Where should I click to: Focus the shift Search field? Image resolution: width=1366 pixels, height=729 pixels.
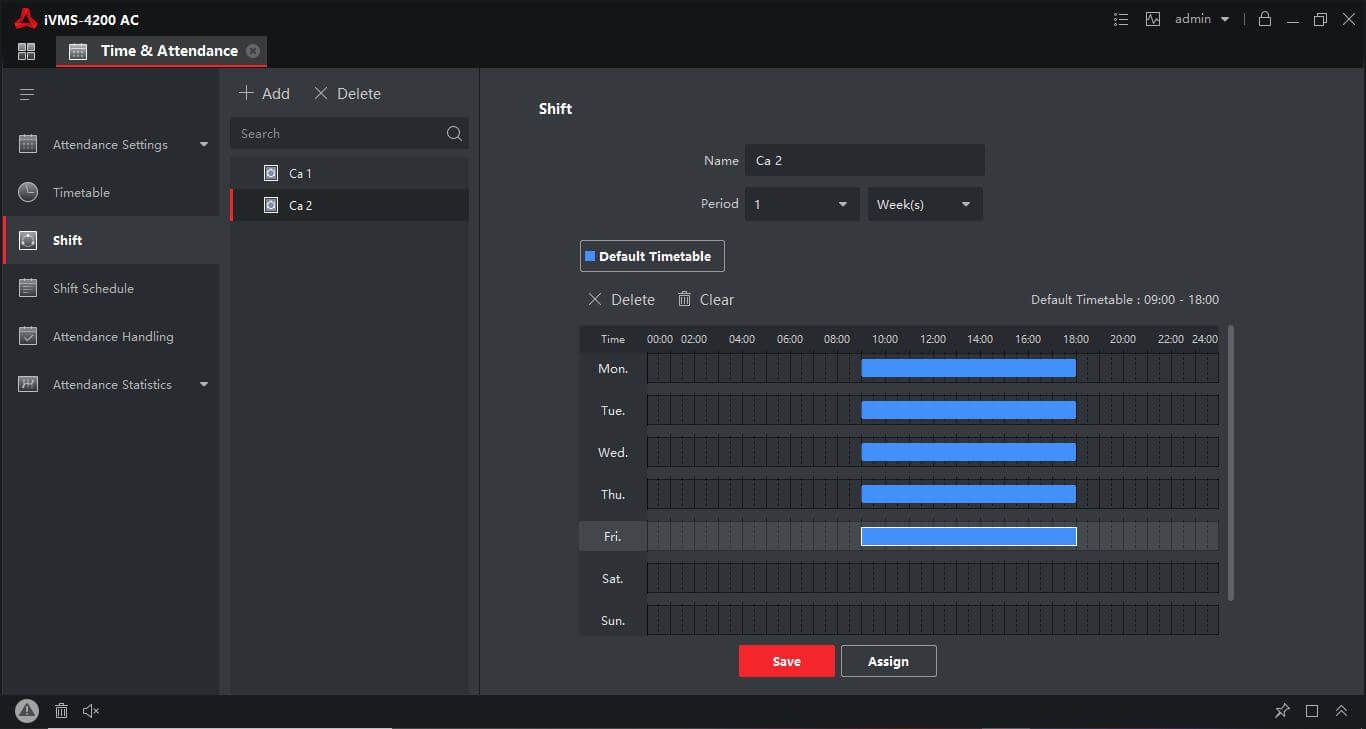click(x=349, y=133)
